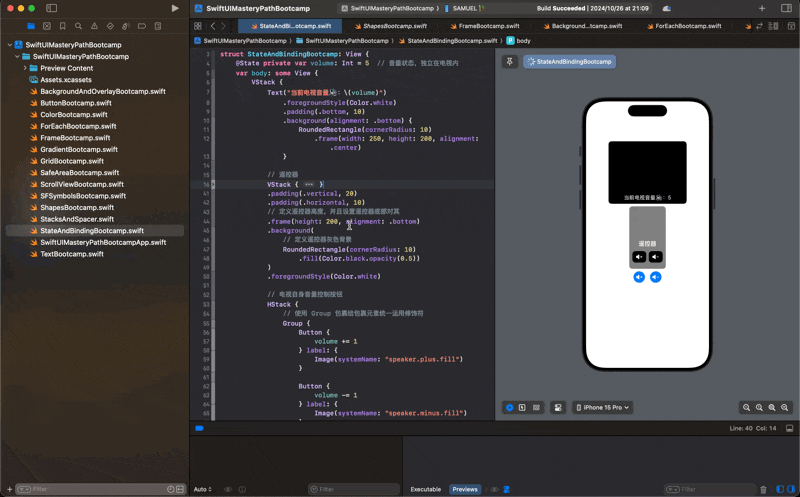
Task: Switch preview to Selectable mode
Action: (522, 407)
